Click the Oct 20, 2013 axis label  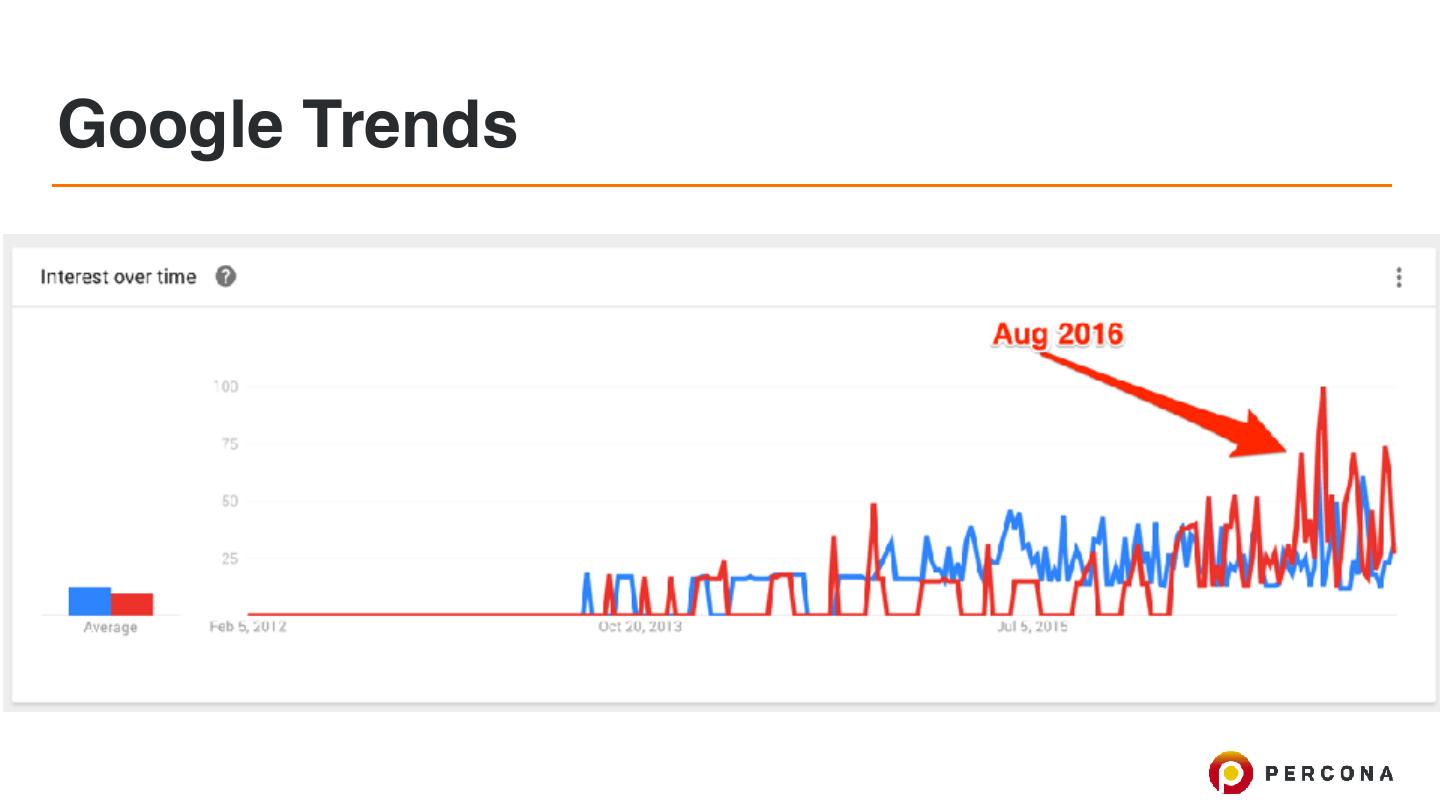coord(639,627)
